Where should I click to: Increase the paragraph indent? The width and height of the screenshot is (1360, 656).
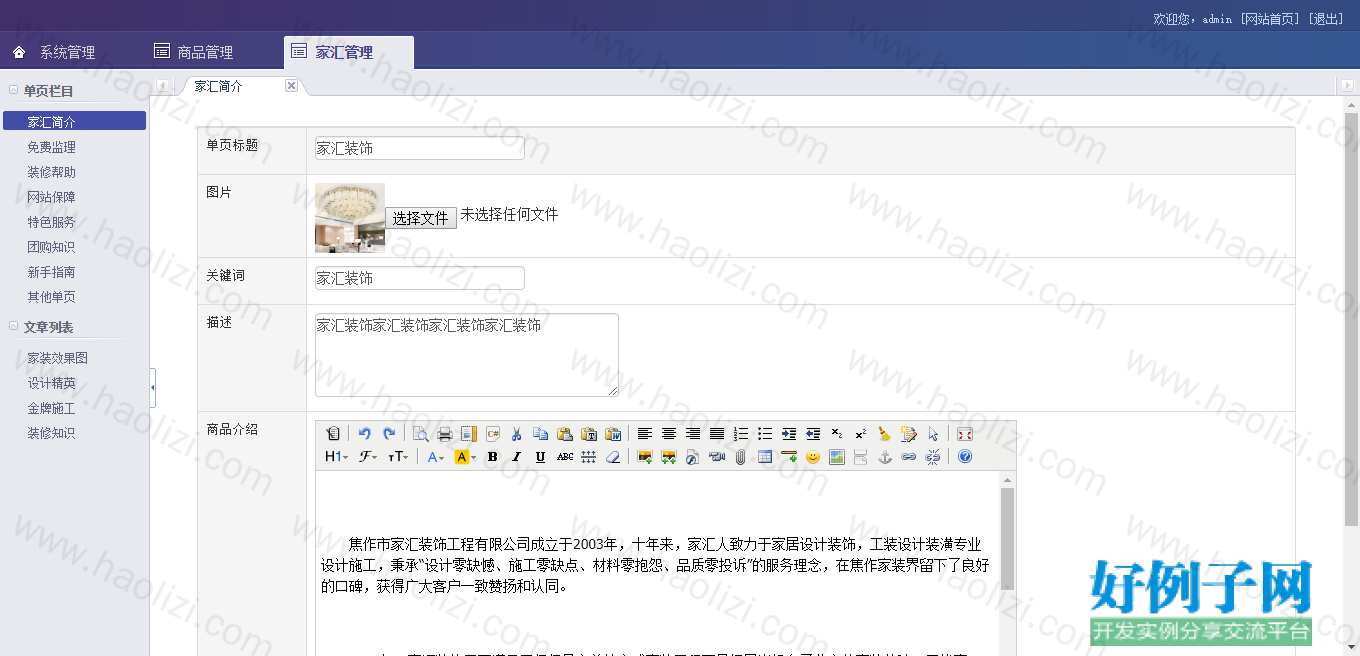[789, 434]
